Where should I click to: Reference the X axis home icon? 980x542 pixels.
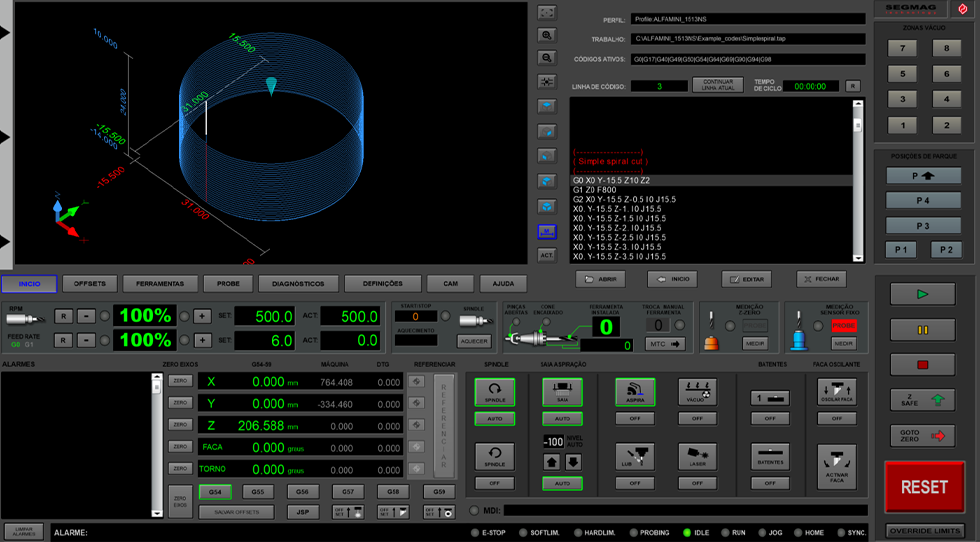pyautogui.click(x=417, y=381)
